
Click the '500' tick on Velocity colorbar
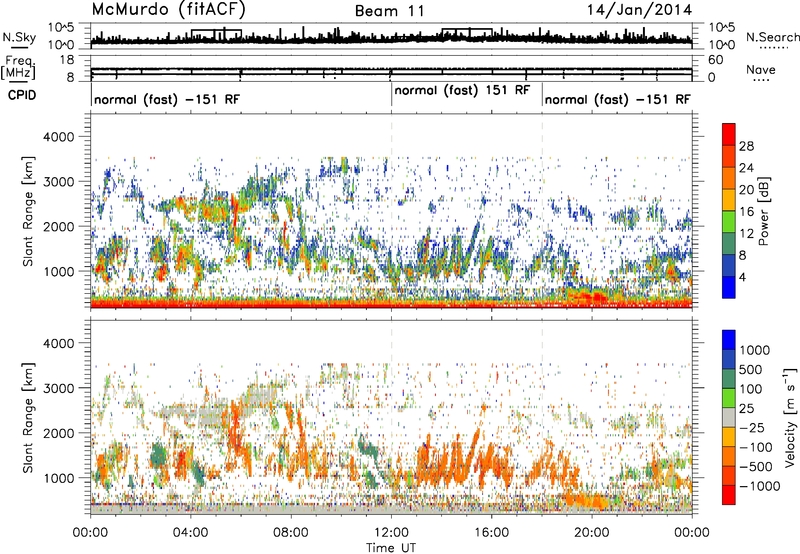point(751,370)
